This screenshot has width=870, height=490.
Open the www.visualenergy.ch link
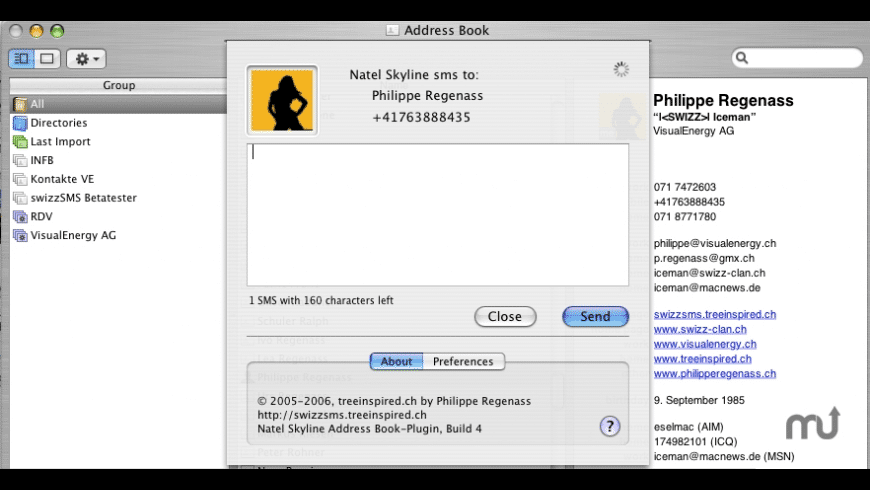(x=705, y=344)
